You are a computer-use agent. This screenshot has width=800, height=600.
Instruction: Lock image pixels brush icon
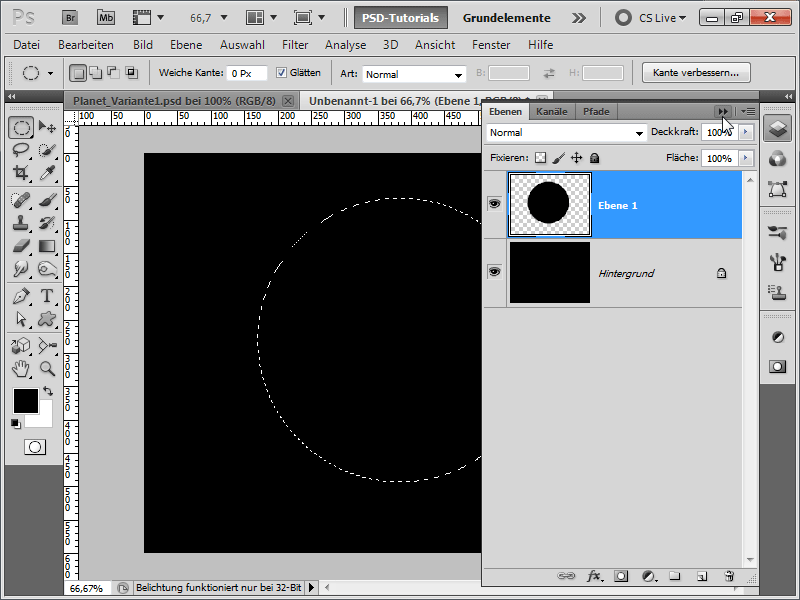pyautogui.click(x=559, y=158)
